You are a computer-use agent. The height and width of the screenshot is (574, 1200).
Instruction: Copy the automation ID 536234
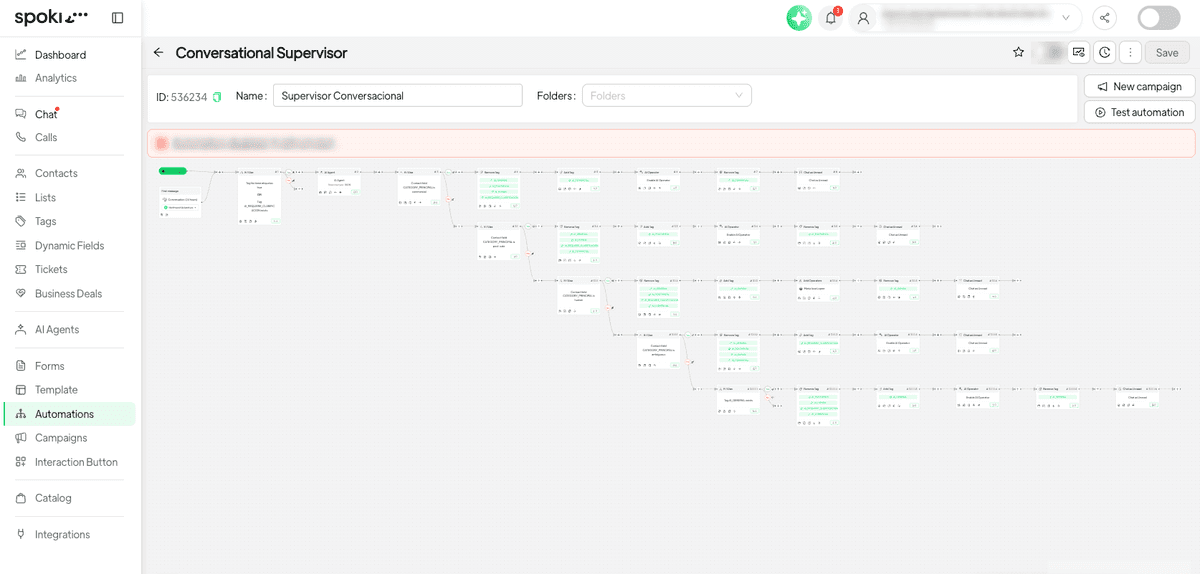coord(217,97)
